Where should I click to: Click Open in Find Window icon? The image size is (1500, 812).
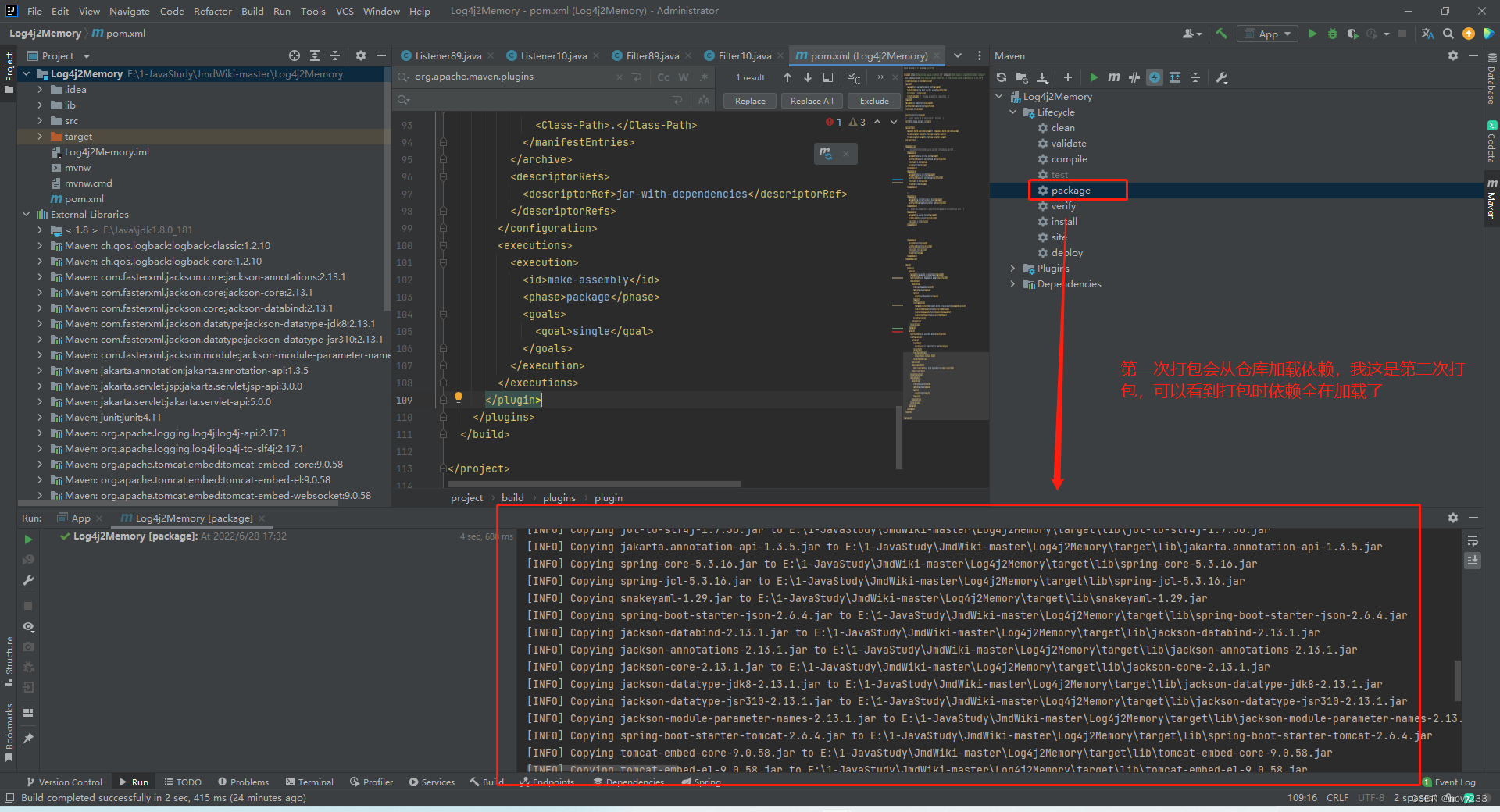point(828,77)
